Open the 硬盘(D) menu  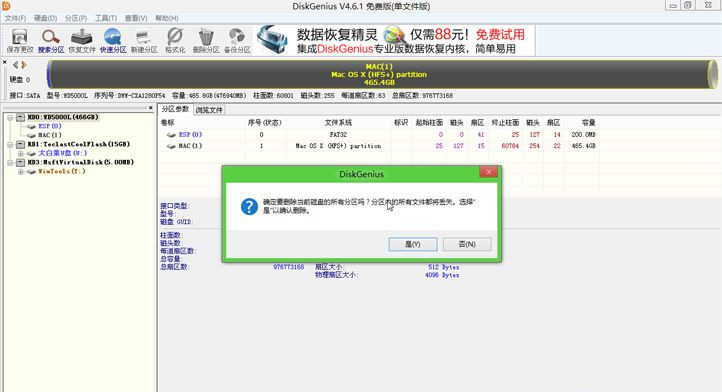[x=46, y=18]
